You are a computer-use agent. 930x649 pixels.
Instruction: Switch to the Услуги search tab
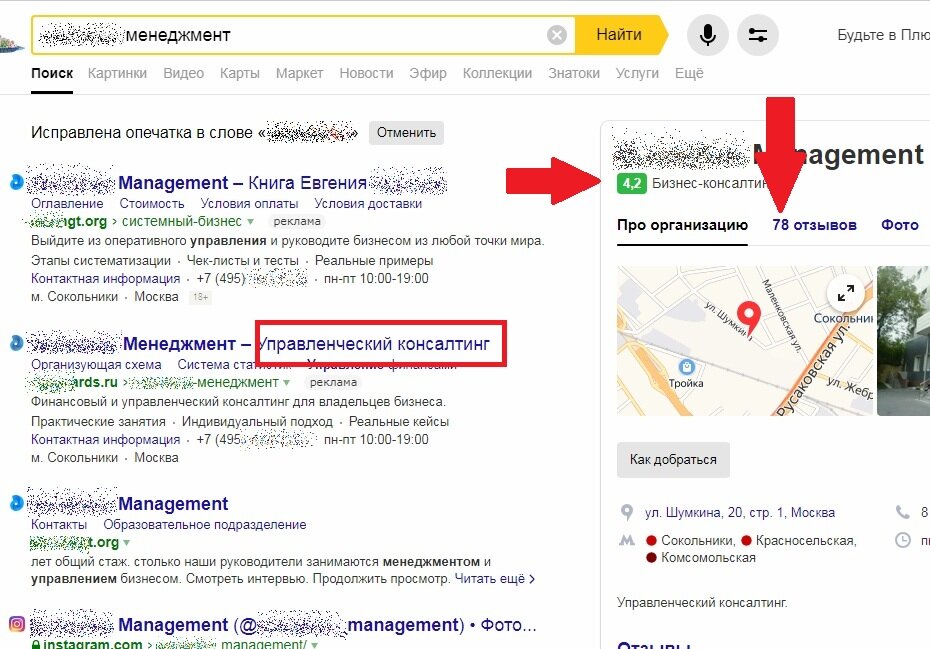pos(637,73)
